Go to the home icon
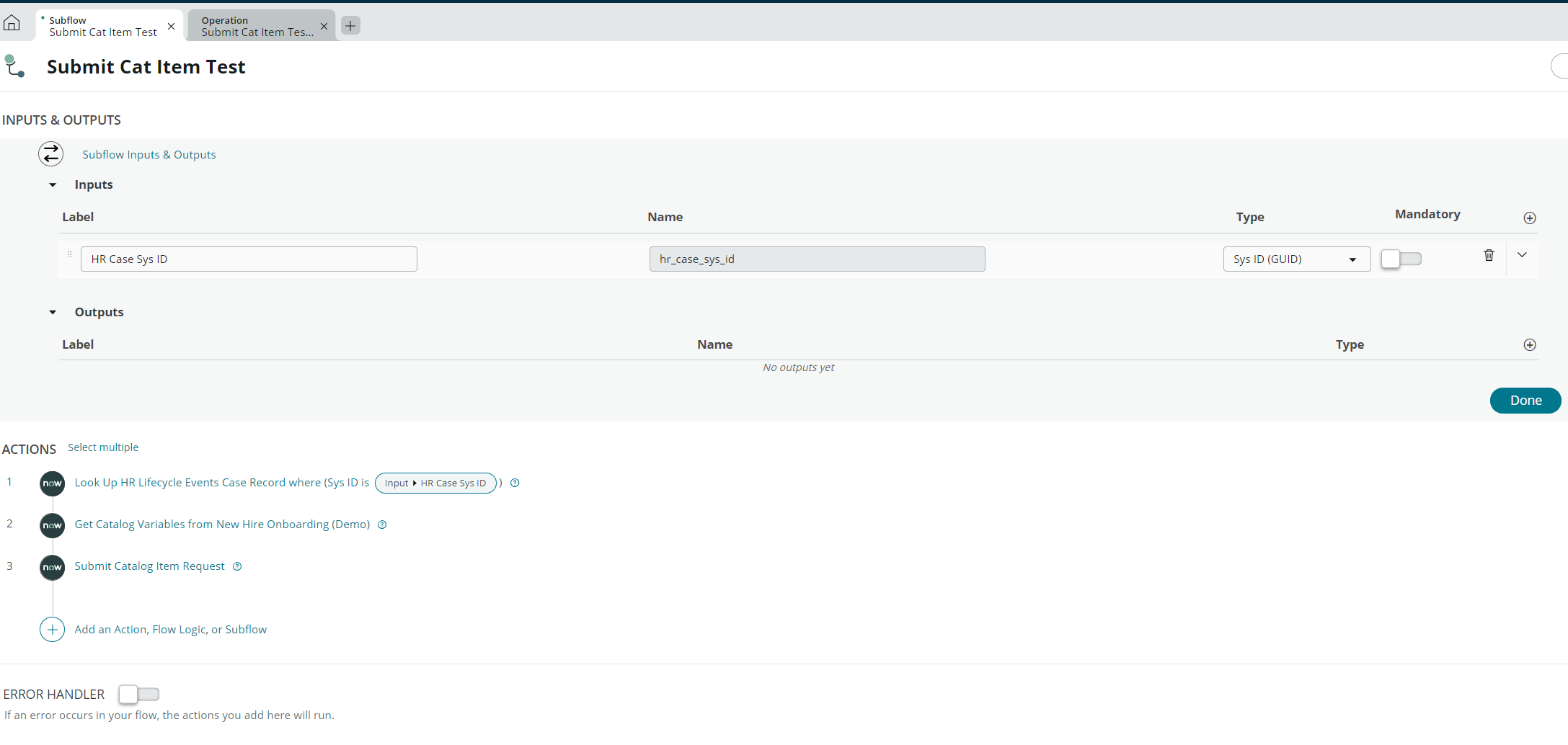1568x745 pixels. point(12,24)
